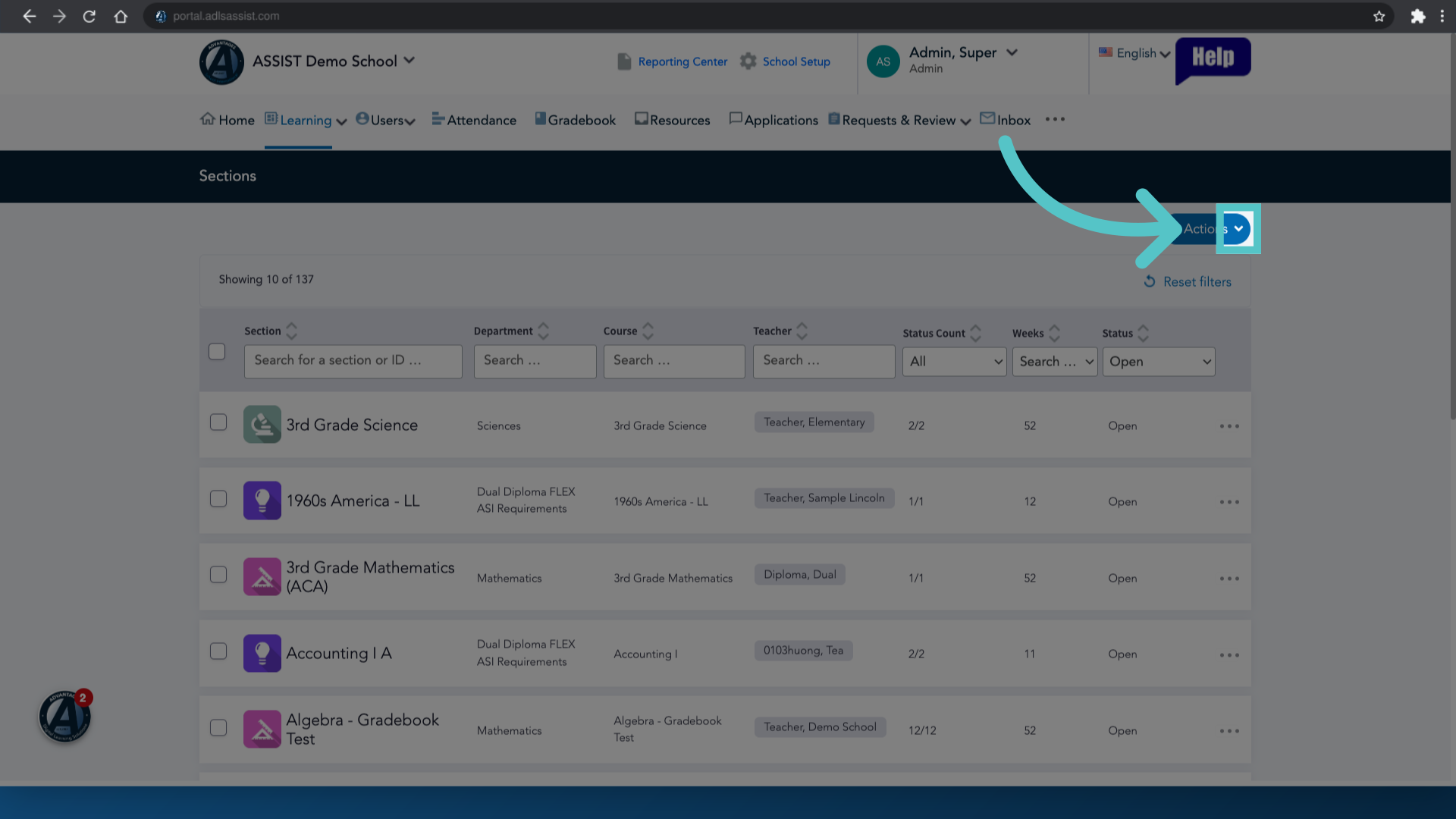Open the Help speech bubble icon
1456x819 pixels.
click(1213, 59)
